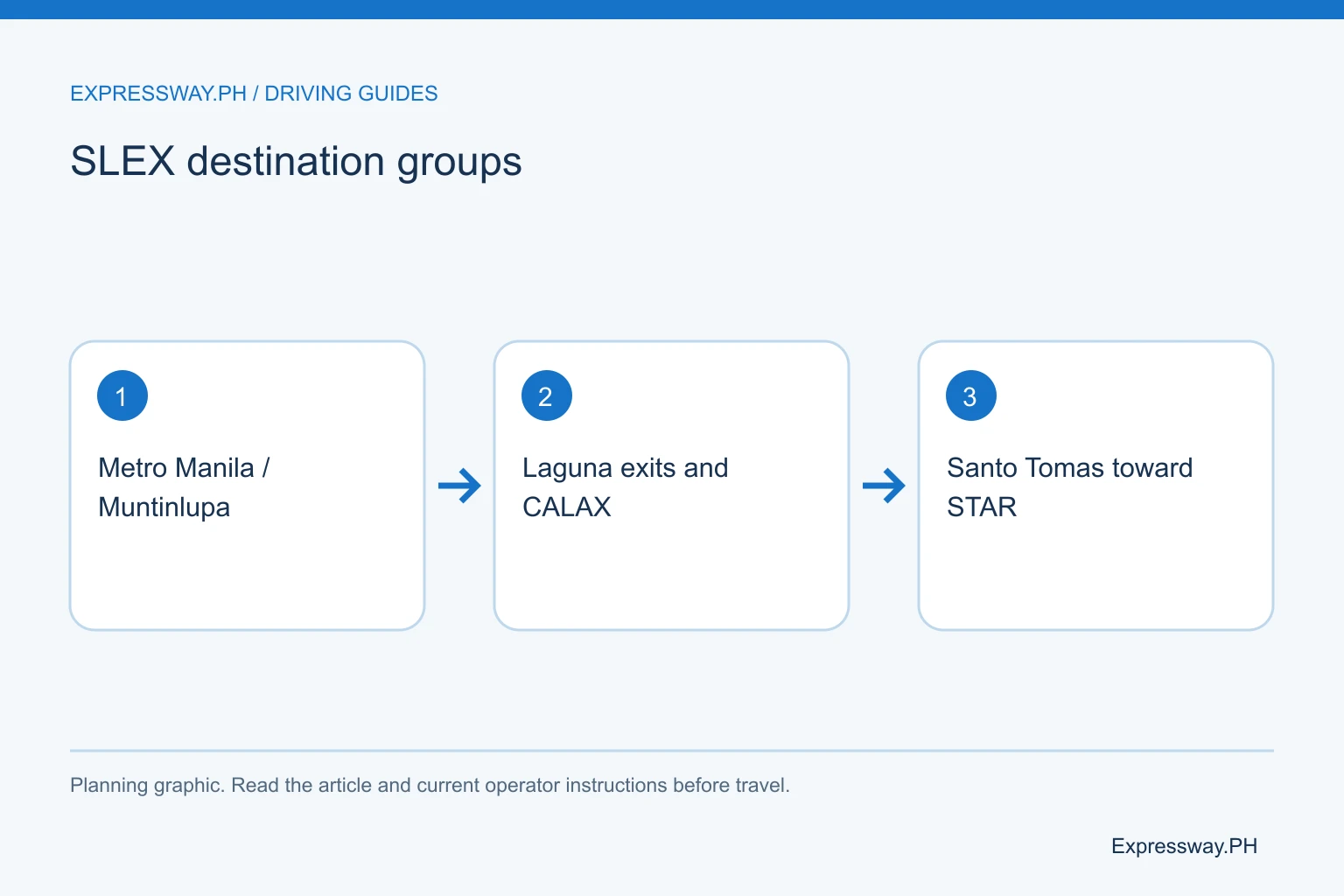Click the Expressway.PH footer brand text
Viewport: 1344px width, 896px height.
click(x=1184, y=846)
